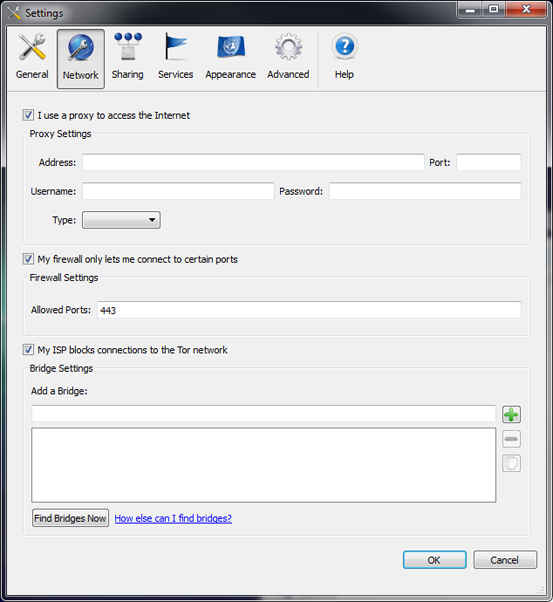Copy selected bridges to clipboard icon
Image resolution: width=553 pixels, height=602 pixels.
click(511, 463)
